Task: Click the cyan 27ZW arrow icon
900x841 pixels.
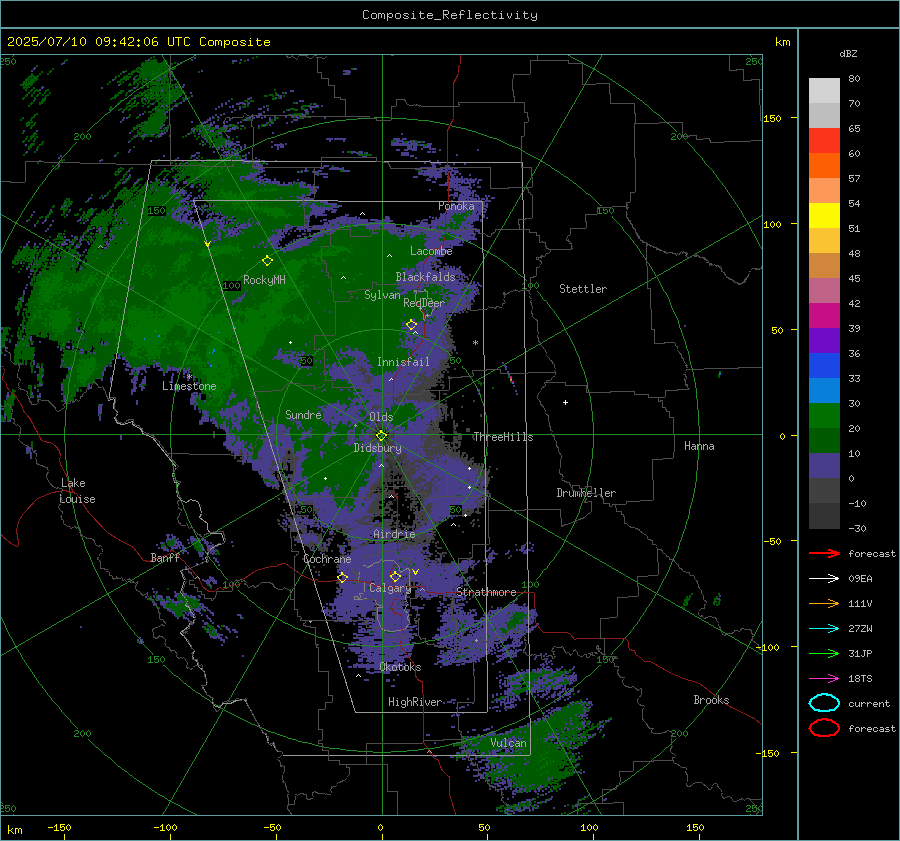Action: tap(824, 629)
